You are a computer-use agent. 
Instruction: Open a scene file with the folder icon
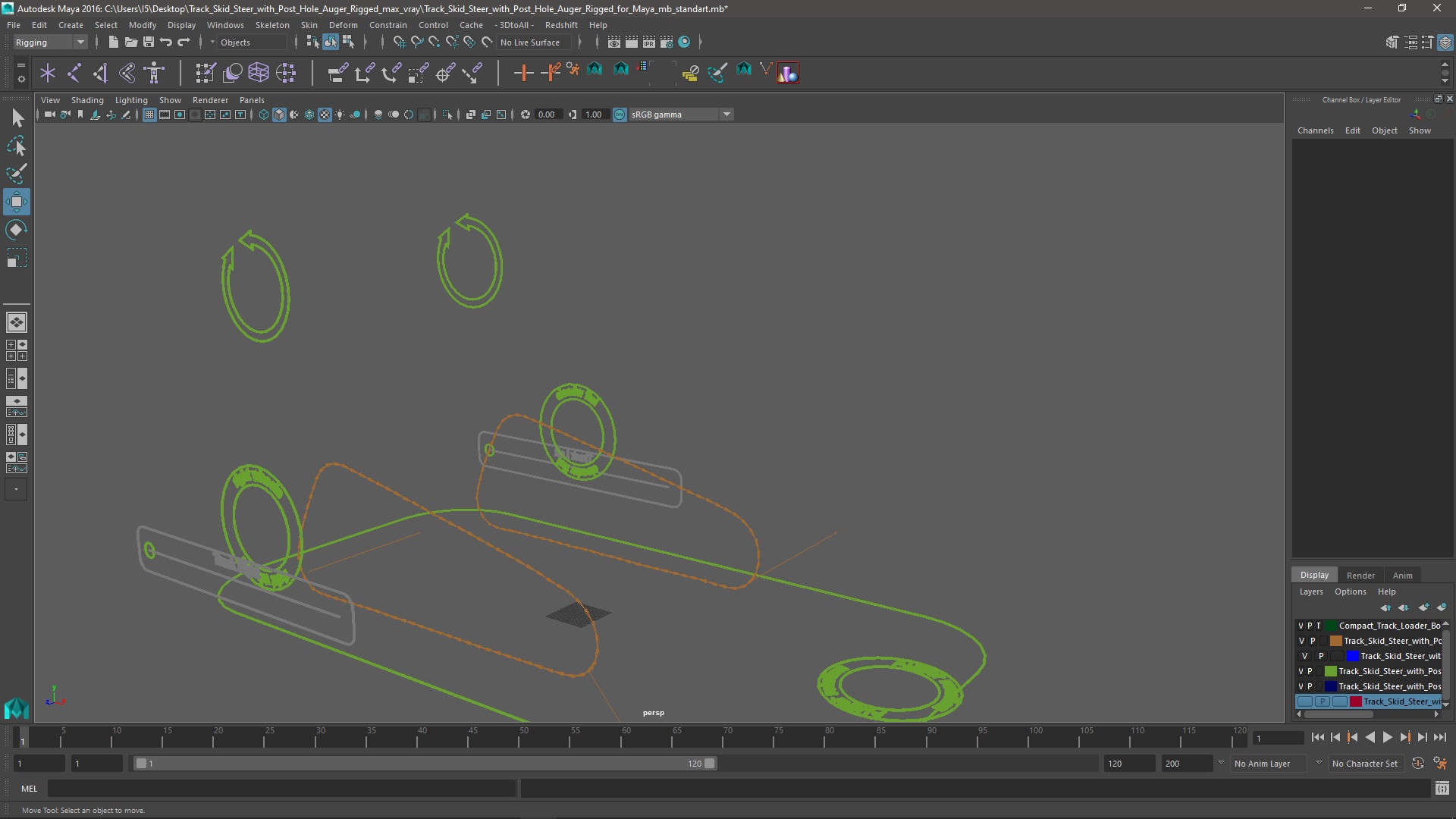(x=130, y=42)
